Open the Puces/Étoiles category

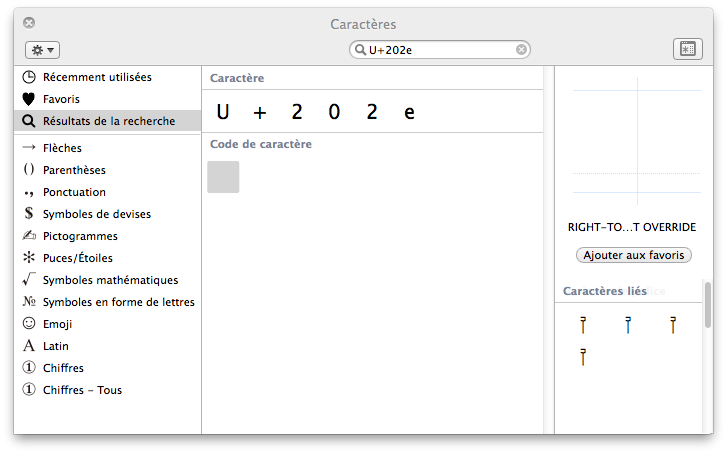coord(80,258)
